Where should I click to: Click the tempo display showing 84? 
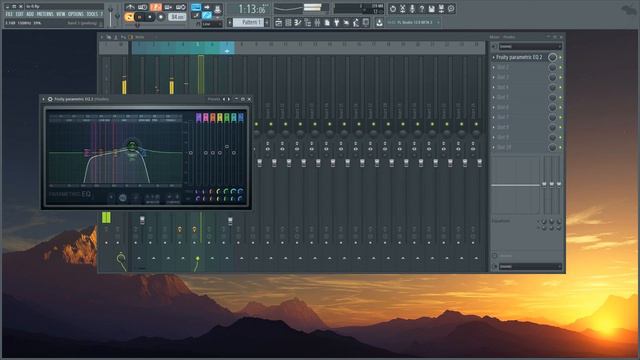[177, 17]
